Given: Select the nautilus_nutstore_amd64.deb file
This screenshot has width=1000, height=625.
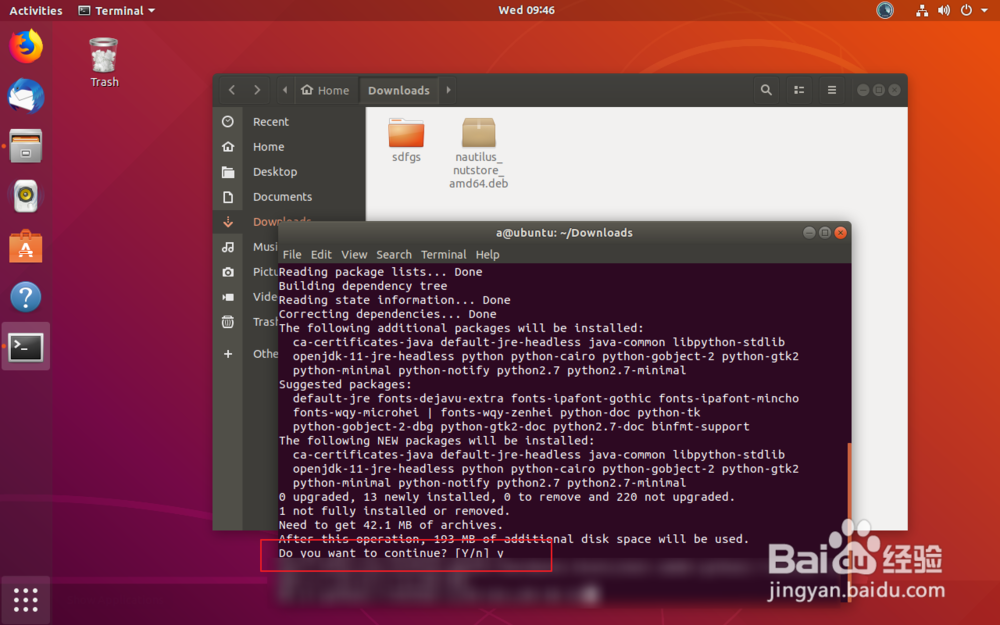Looking at the screenshot, I should coord(478,140).
